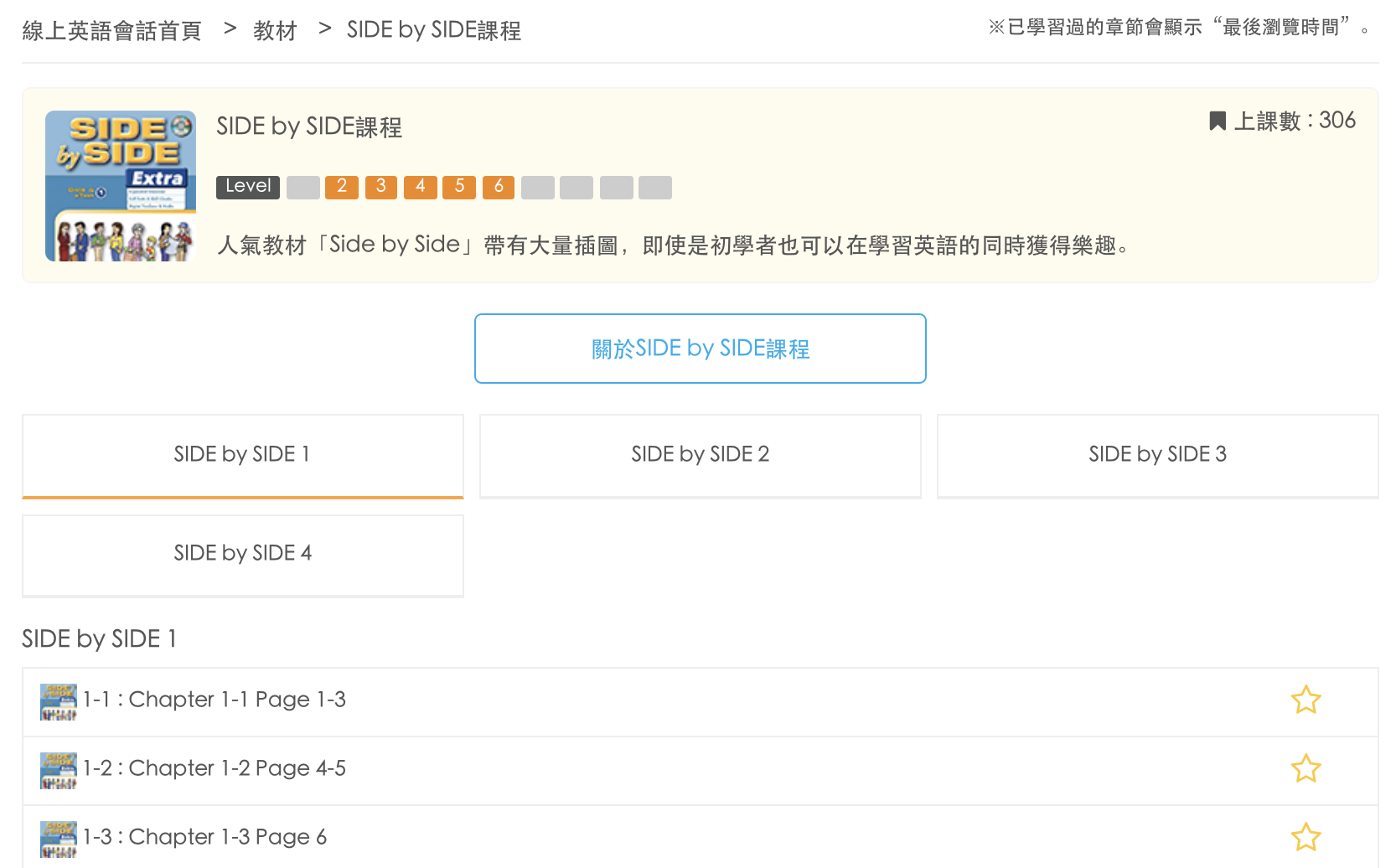This screenshot has width=1396, height=868.
Task: Click the SIDE by SIDE課程 card title
Action: tap(309, 127)
